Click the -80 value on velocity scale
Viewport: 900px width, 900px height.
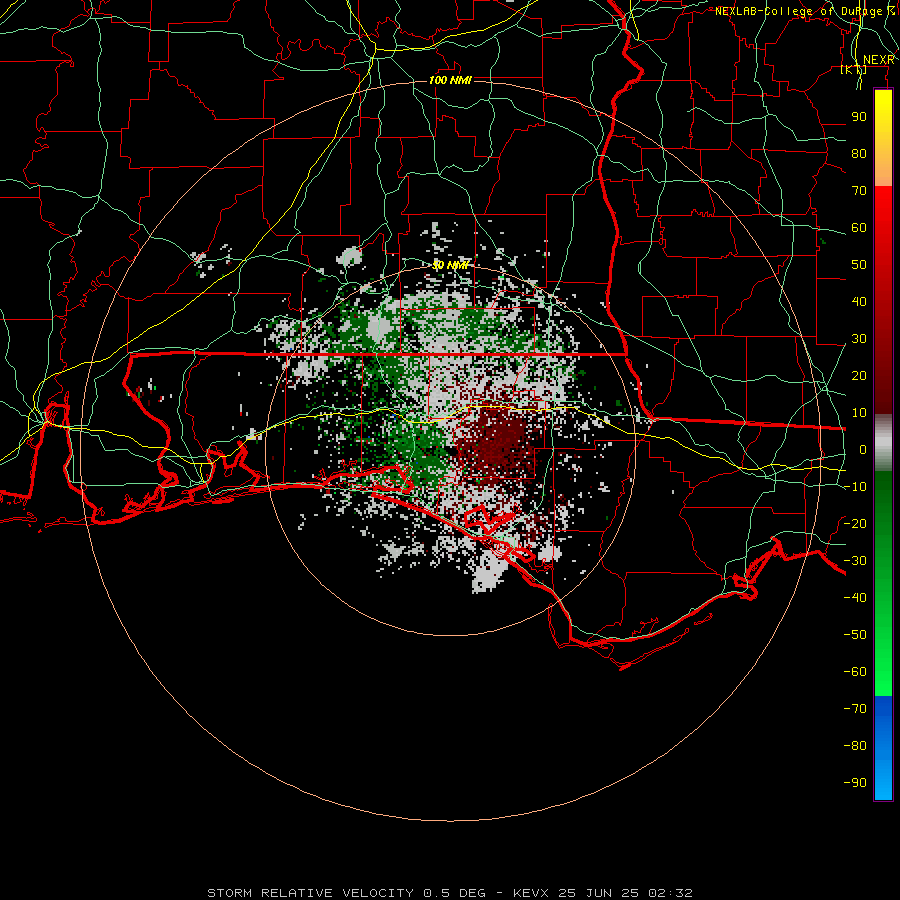pos(855,746)
